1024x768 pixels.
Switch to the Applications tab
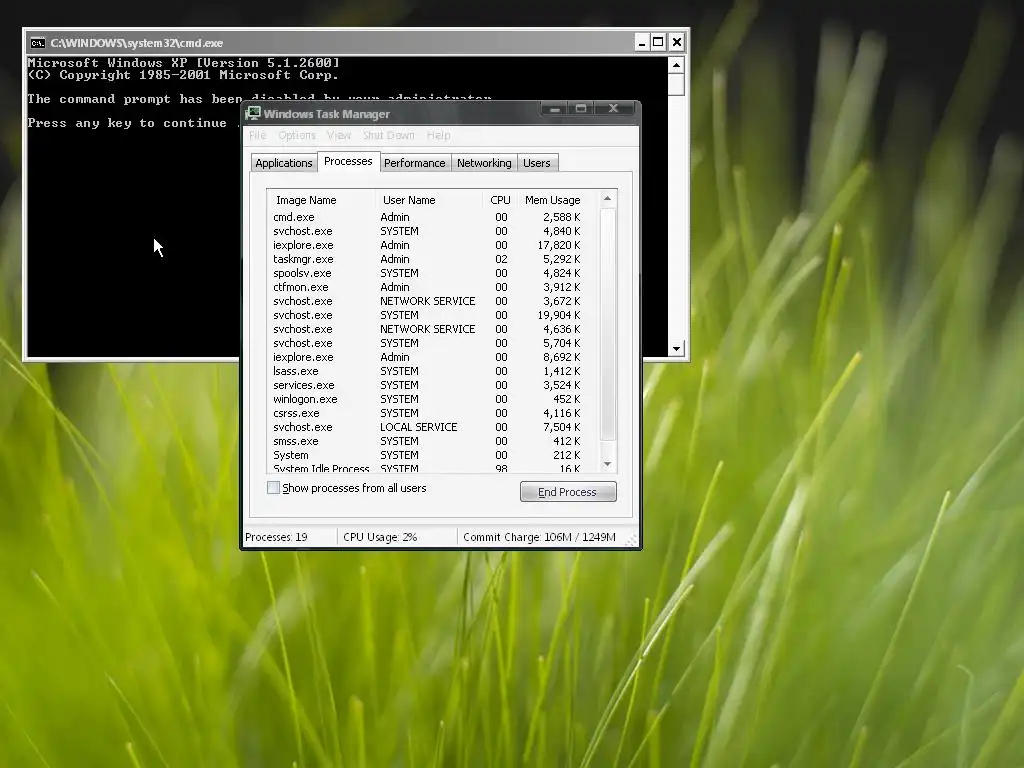pyautogui.click(x=283, y=163)
